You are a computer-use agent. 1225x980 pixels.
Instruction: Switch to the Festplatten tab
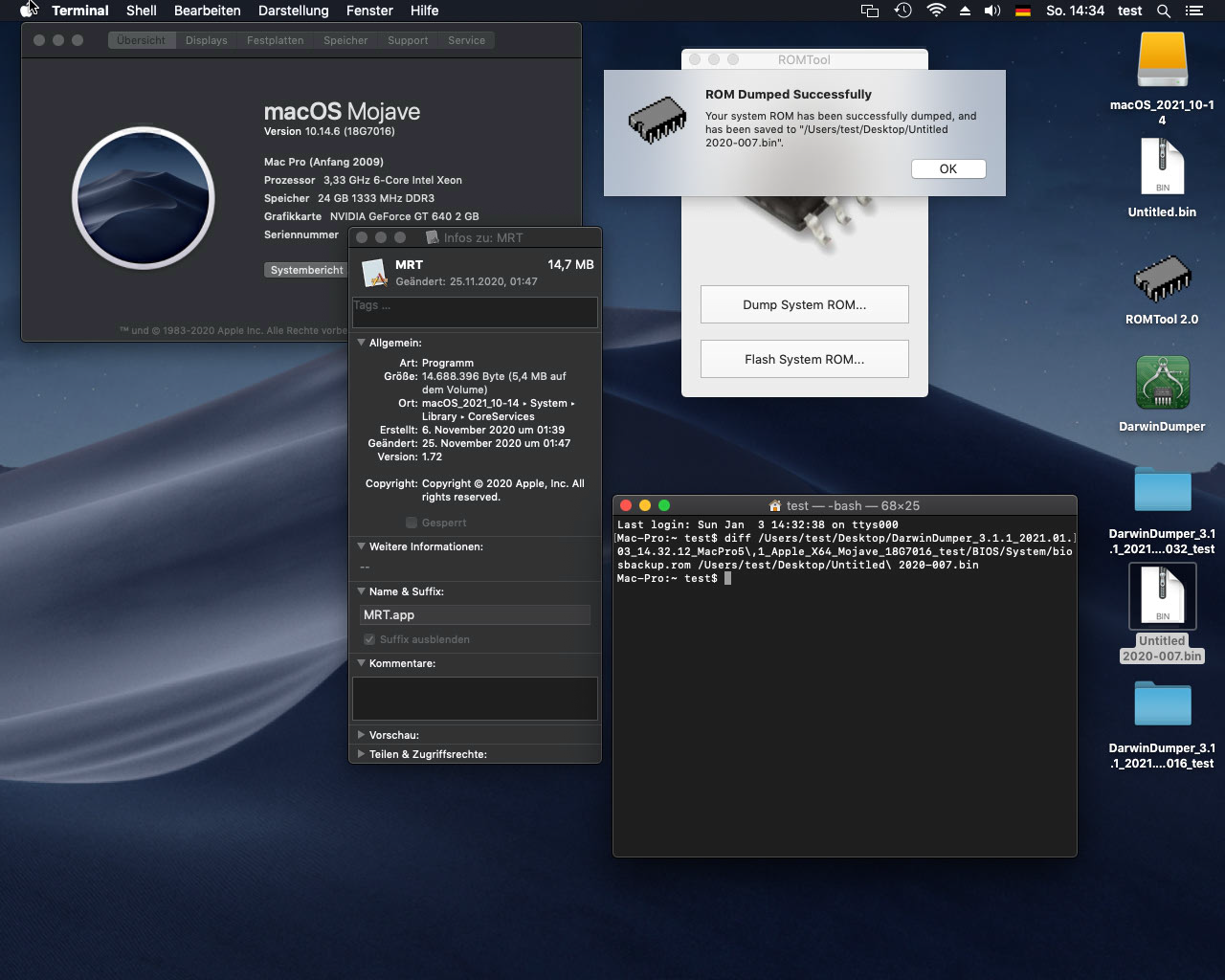[276, 40]
